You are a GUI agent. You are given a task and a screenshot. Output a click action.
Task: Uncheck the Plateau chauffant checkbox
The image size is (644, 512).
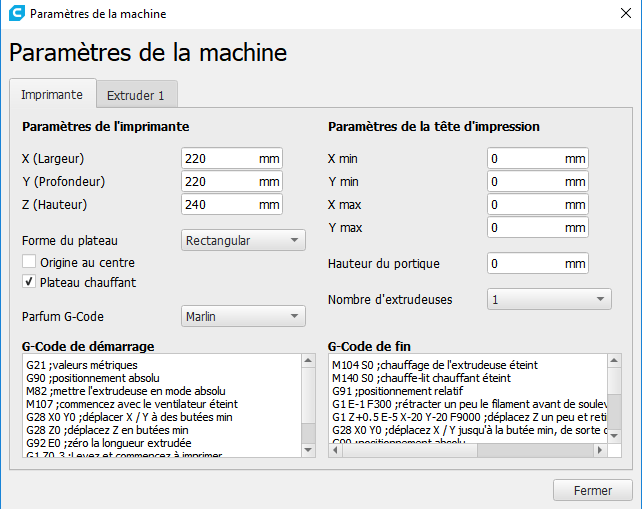tap(29, 282)
